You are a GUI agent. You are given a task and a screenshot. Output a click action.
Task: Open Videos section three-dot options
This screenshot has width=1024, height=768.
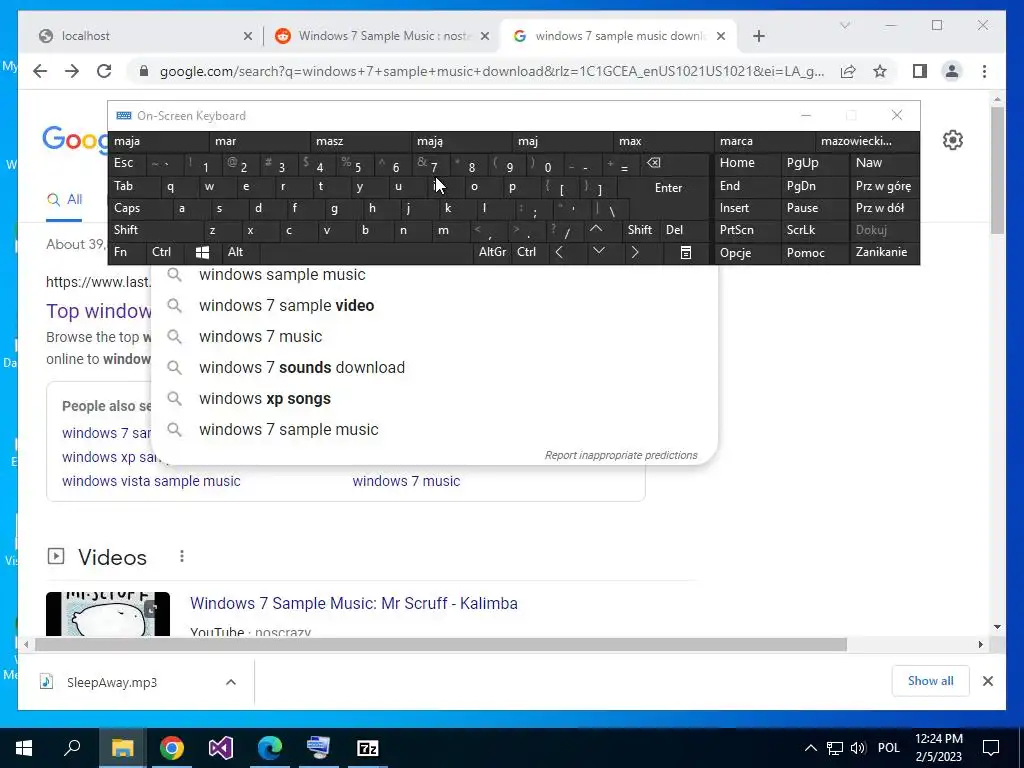tap(182, 556)
